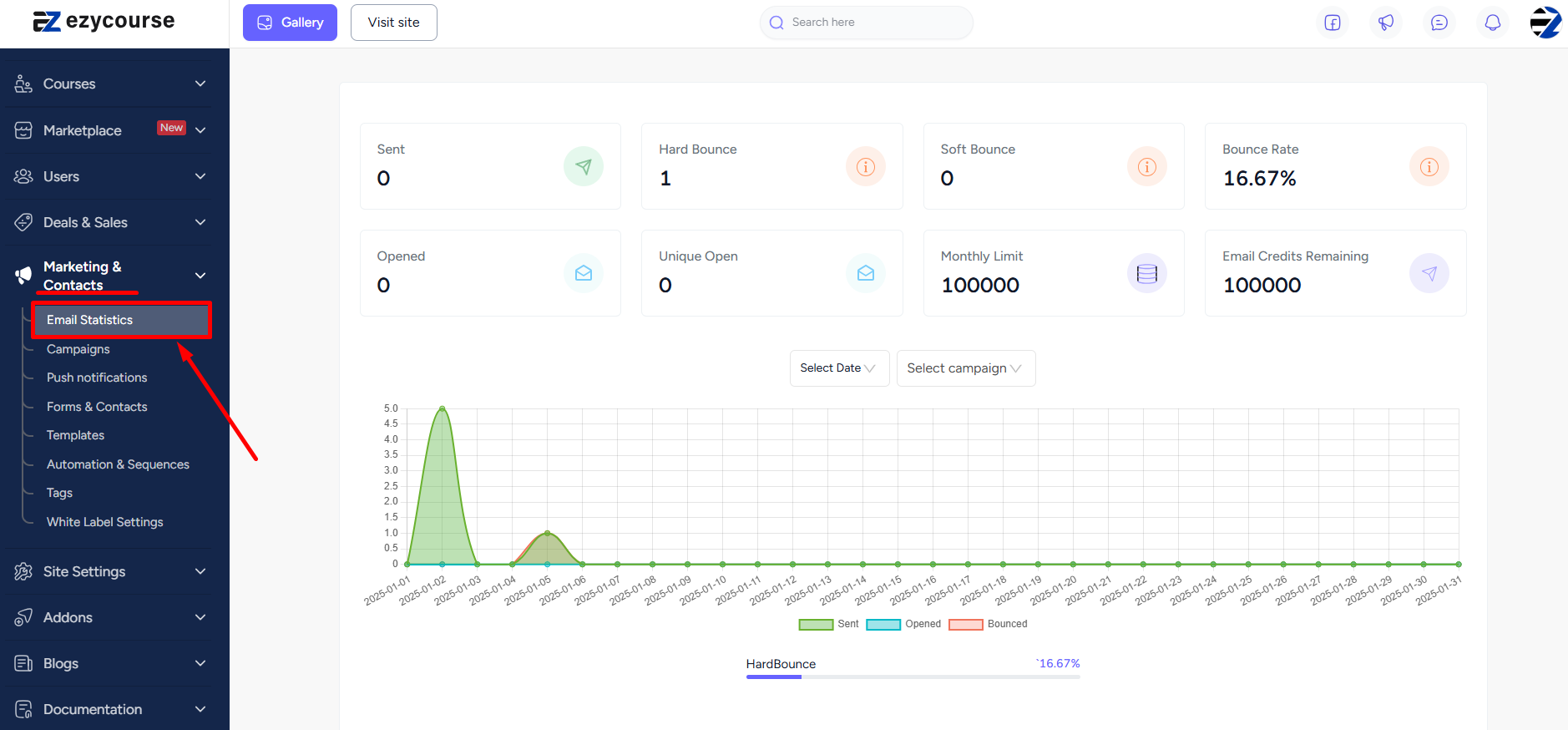The image size is (1568, 730).
Task: Expand the Users menu chevron
Action: click(200, 176)
